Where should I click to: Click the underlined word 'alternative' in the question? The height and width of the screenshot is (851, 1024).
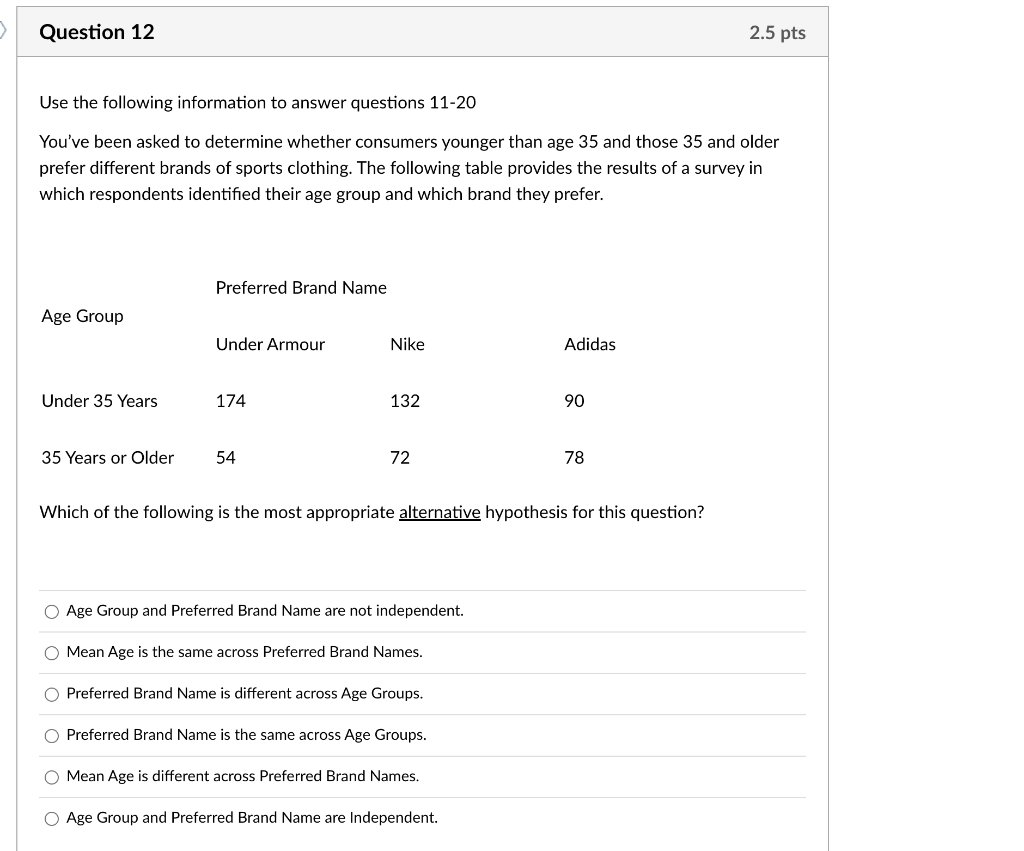[x=439, y=512]
